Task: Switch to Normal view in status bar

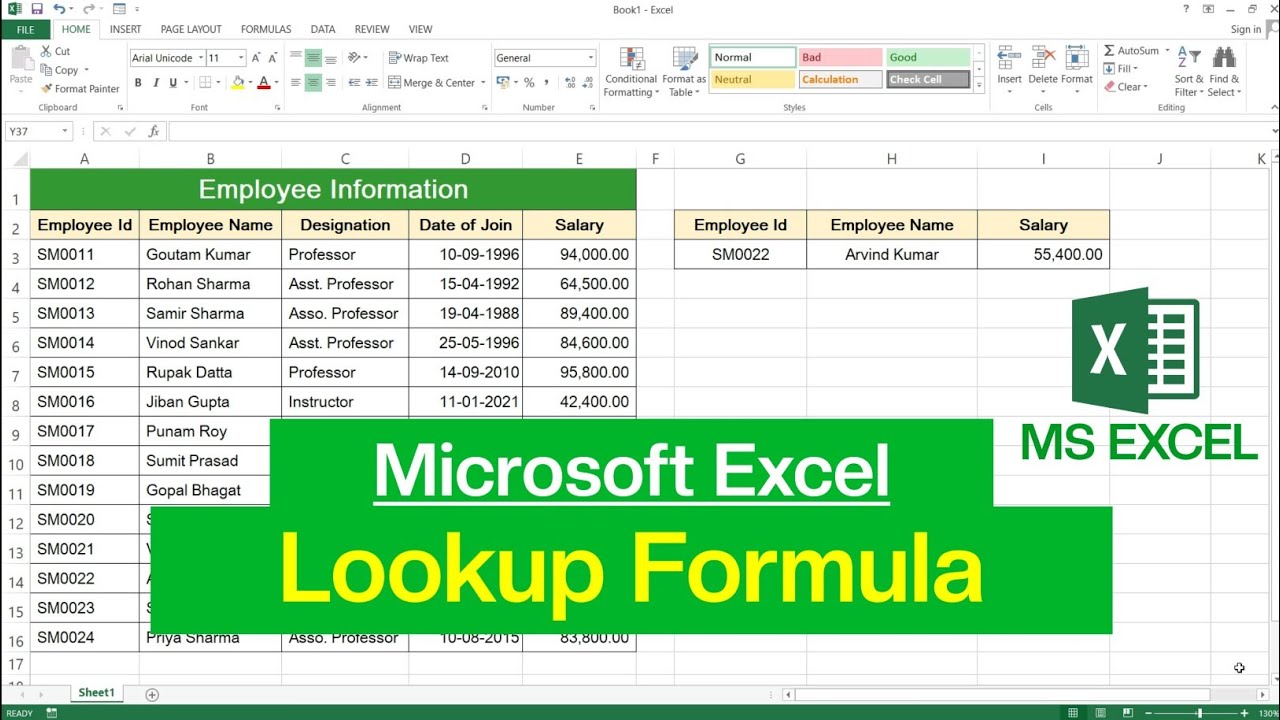Action: tap(1073, 713)
